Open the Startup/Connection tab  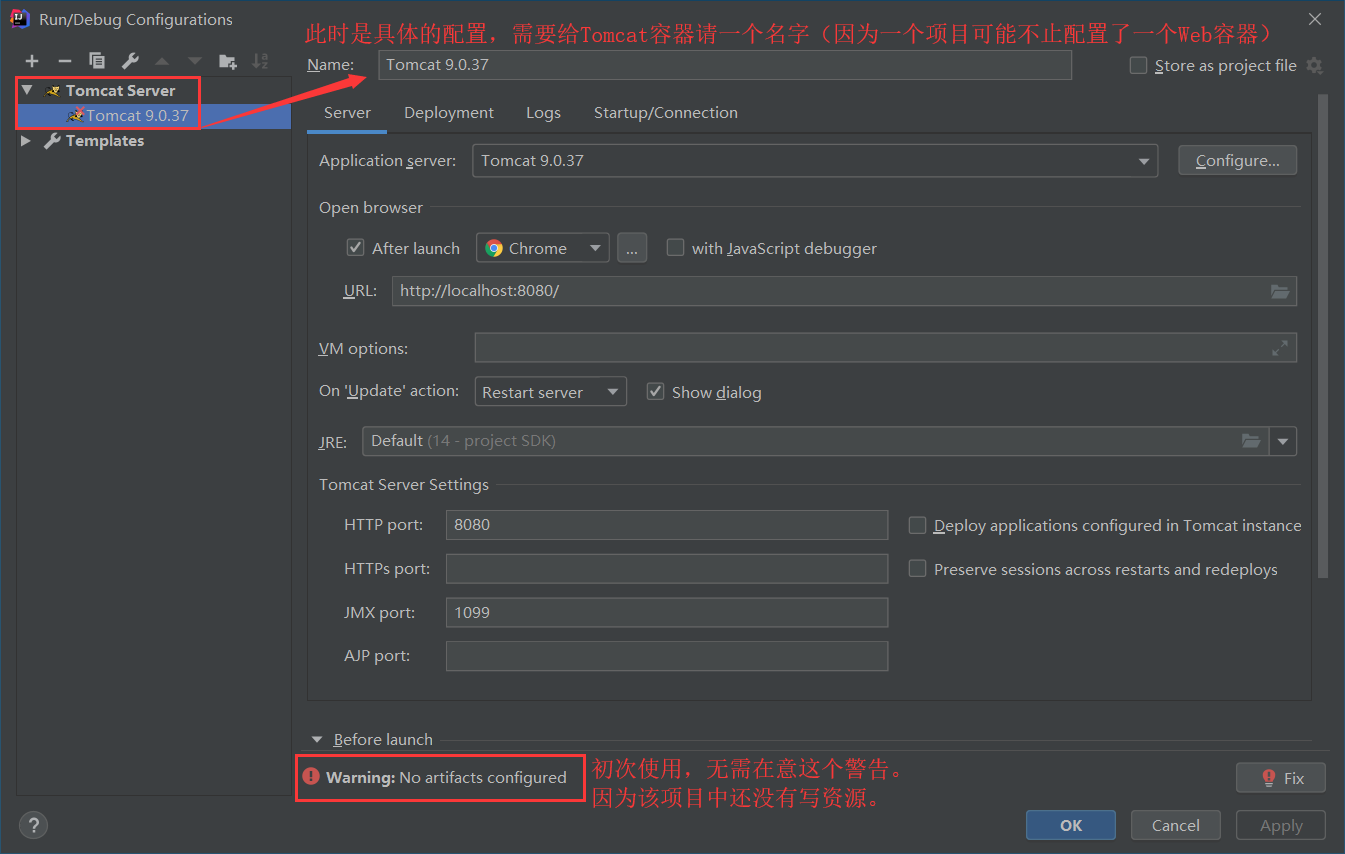pos(666,113)
